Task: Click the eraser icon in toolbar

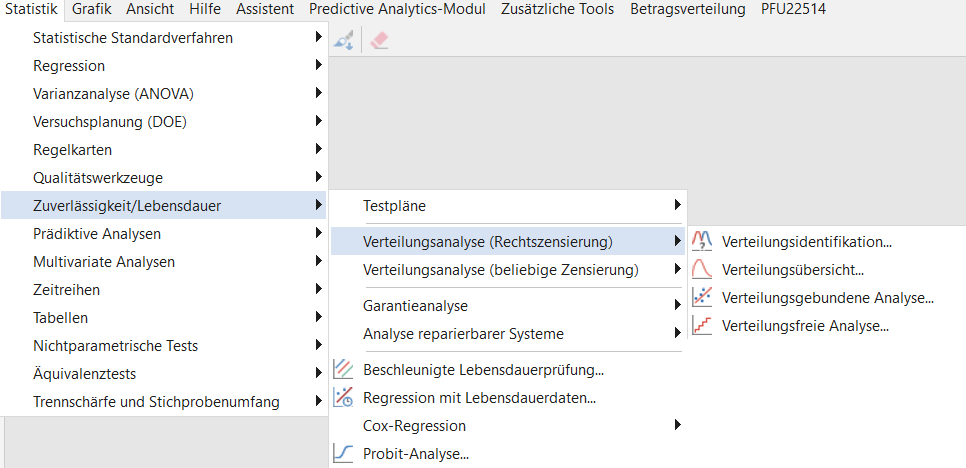Action: [x=379, y=41]
